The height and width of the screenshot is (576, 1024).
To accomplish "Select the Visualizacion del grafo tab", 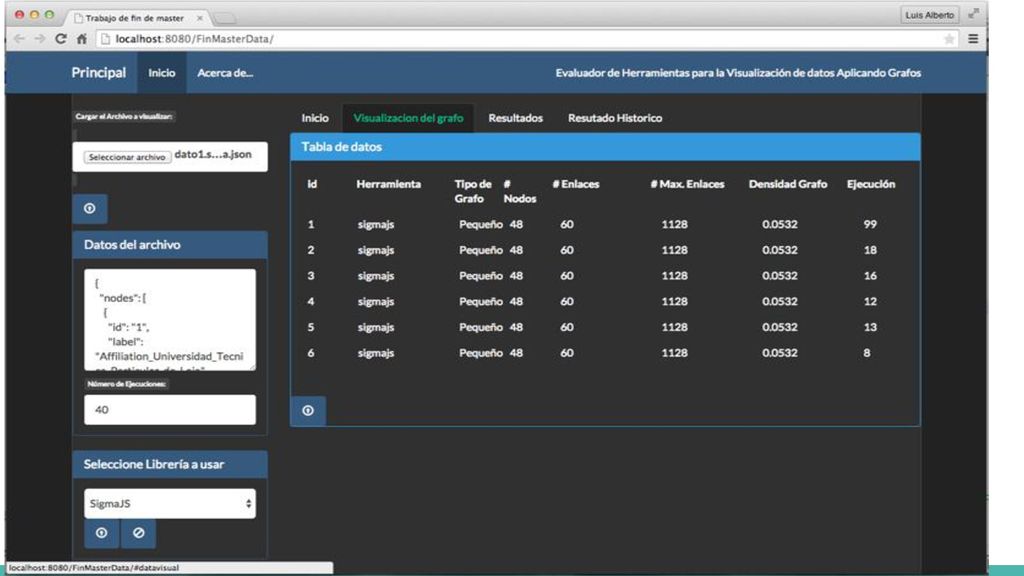I will pos(408,118).
